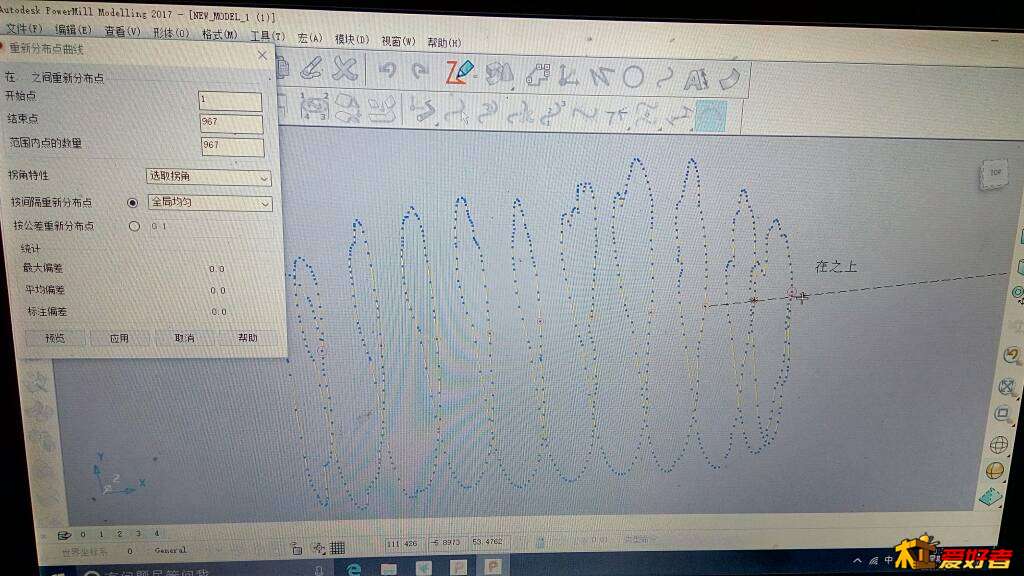This screenshot has height=576, width=1024.
Task: Toggle the grid icon in the status bar
Action: pos(338,547)
